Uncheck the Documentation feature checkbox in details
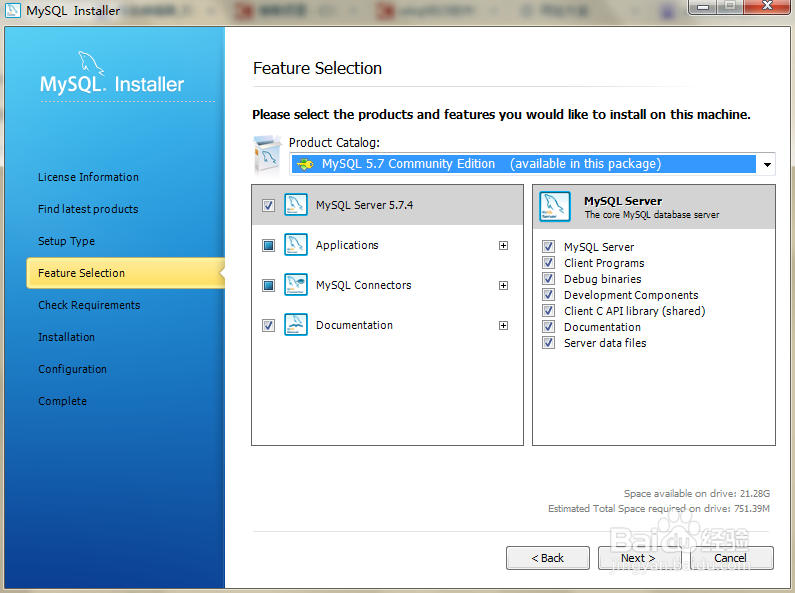This screenshot has width=795, height=593. (x=548, y=326)
